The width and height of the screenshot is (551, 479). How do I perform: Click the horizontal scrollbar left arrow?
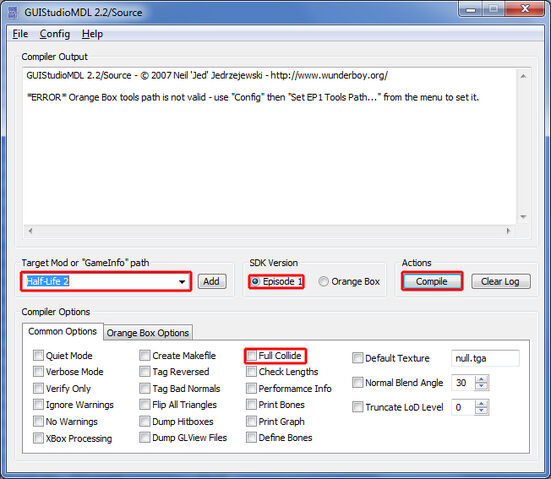point(31,231)
